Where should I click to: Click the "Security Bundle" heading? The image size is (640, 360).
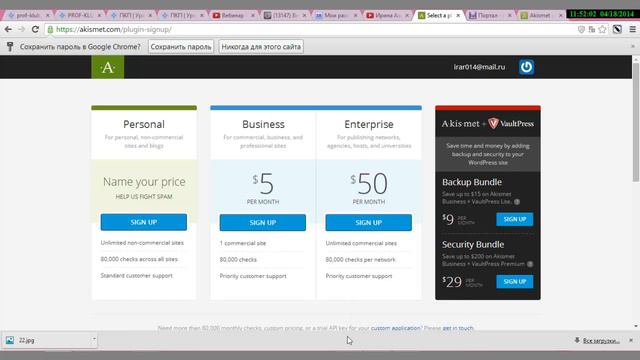tap(473, 244)
